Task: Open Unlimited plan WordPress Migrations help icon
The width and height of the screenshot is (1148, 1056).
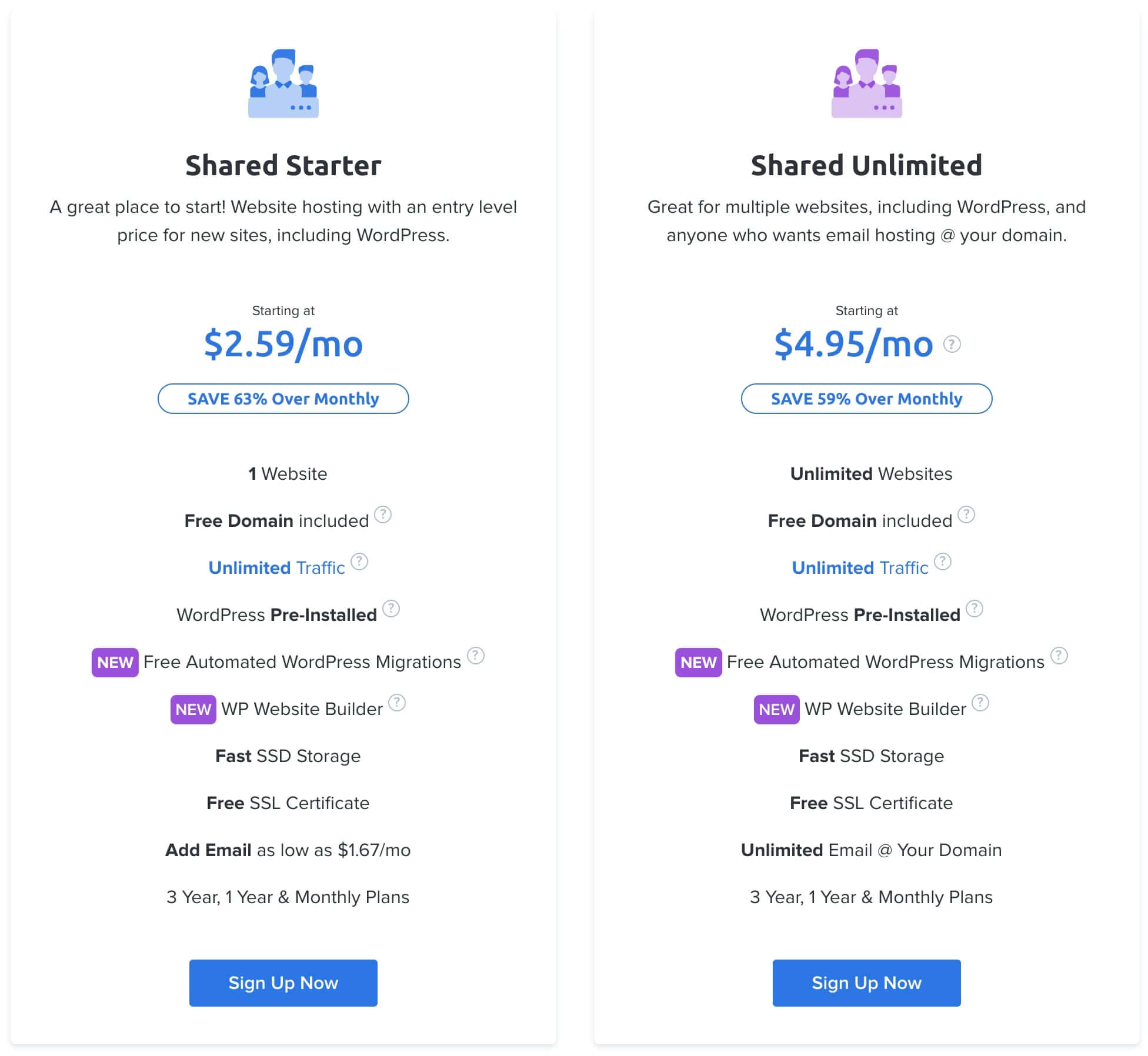Action: [x=1059, y=656]
